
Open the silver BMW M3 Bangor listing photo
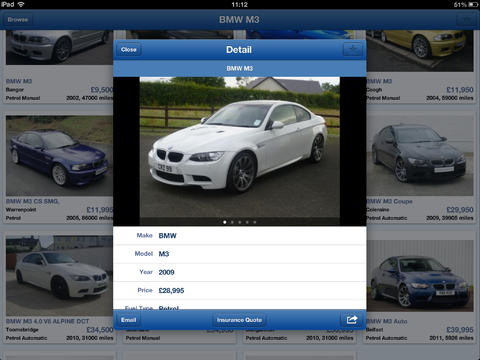point(59,47)
